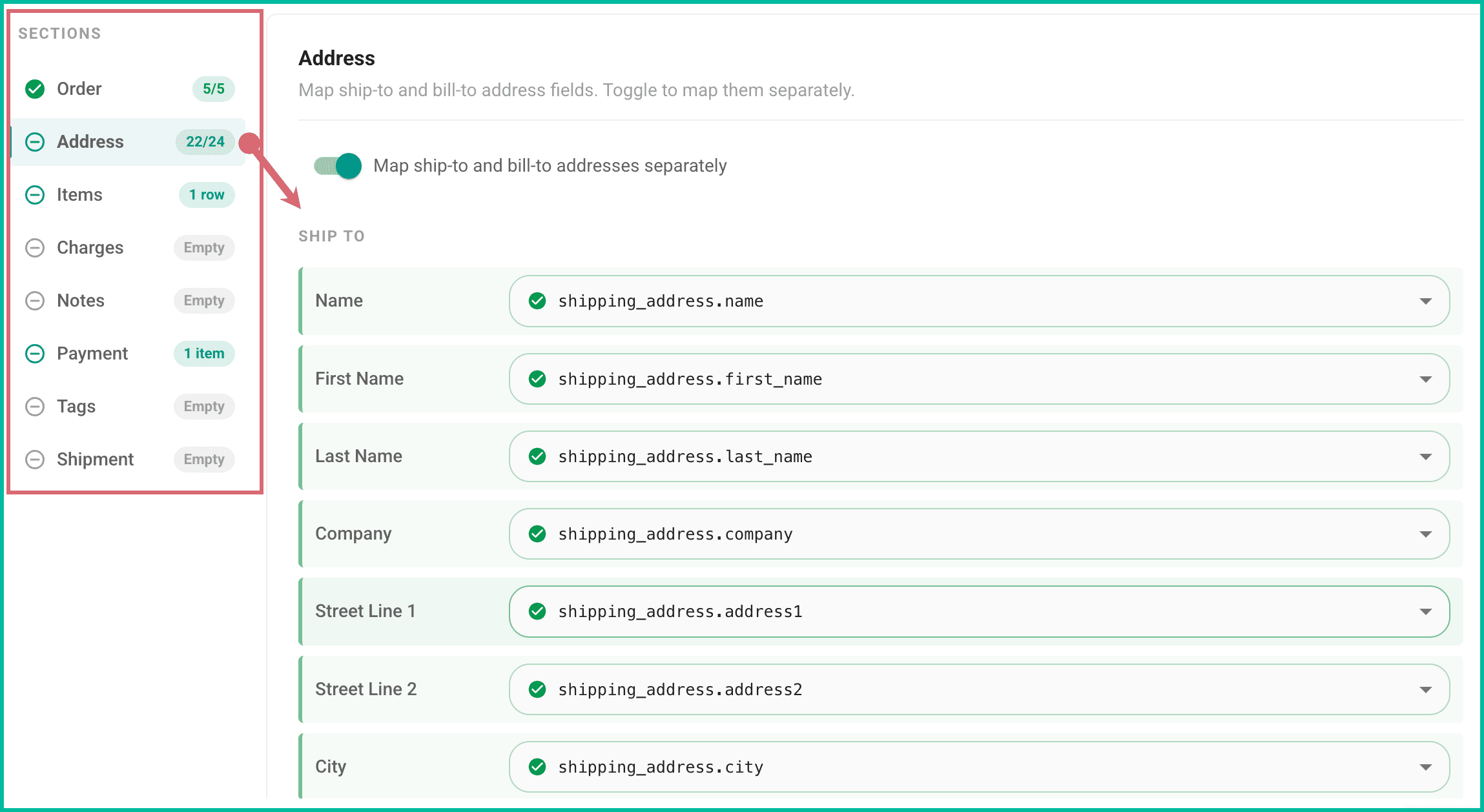Click the 5/5 badge on Order
The image size is (1484, 812).
214,89
